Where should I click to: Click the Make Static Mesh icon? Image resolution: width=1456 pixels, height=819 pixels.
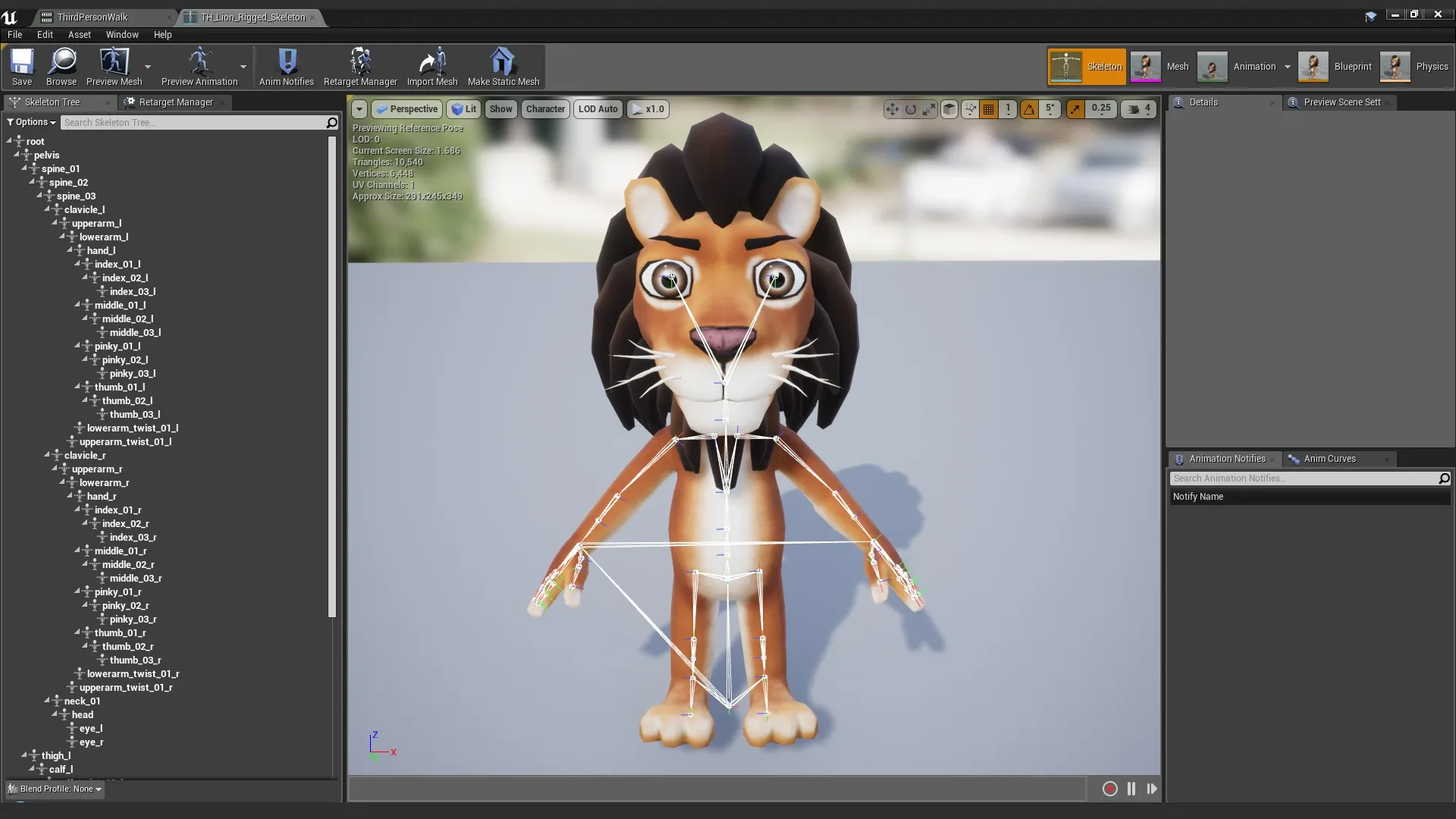click(x=504, y=67)
